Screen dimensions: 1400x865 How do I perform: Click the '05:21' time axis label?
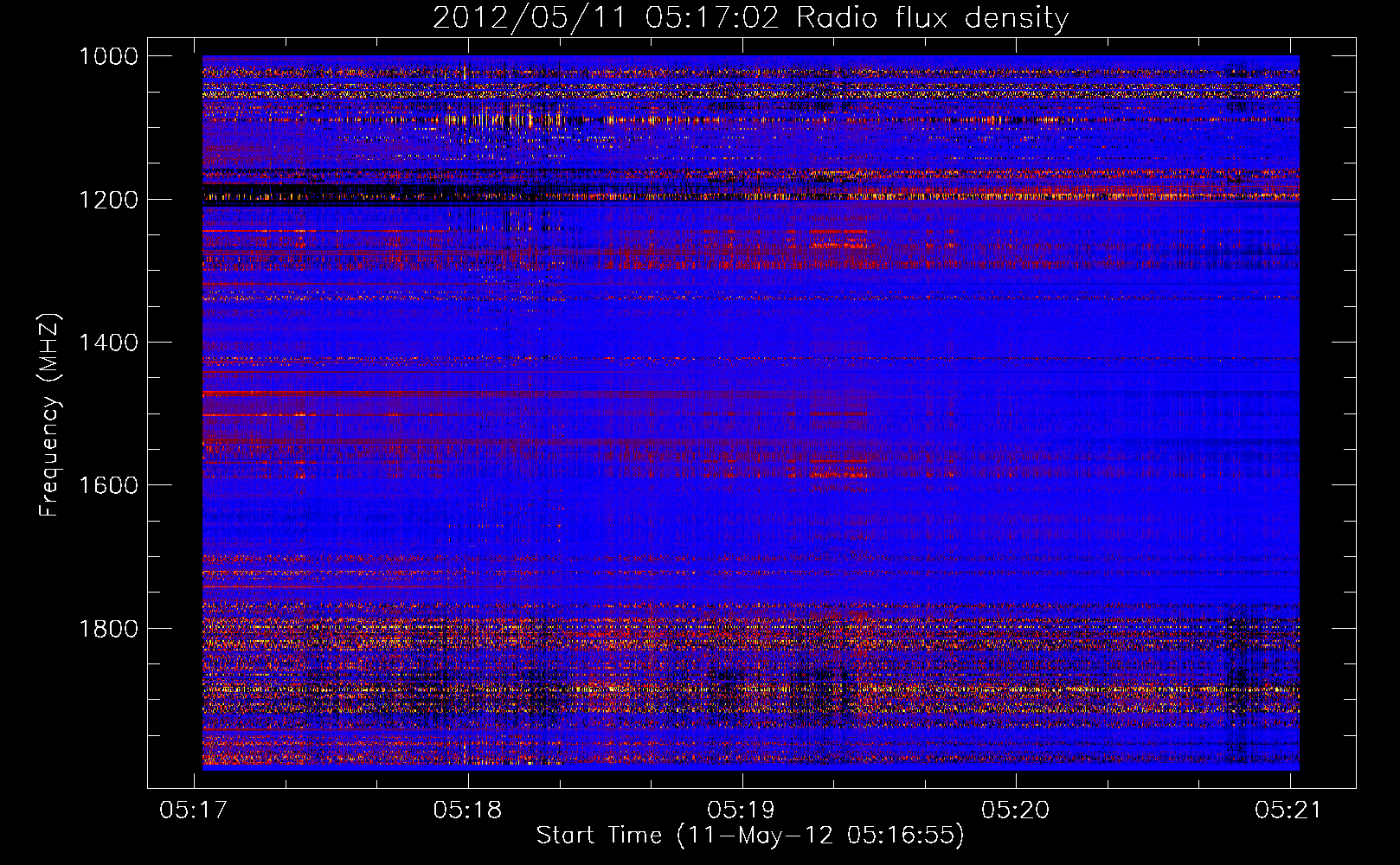pyautogui.click(x=1289, y=810)
